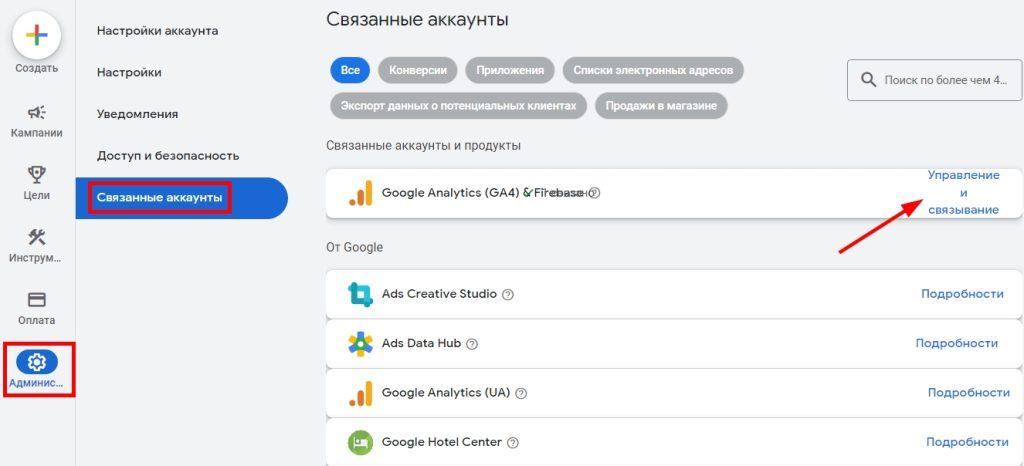Click the multicolor plus Create button
Screen dimensions: 1024x466
tap(37, 35)
